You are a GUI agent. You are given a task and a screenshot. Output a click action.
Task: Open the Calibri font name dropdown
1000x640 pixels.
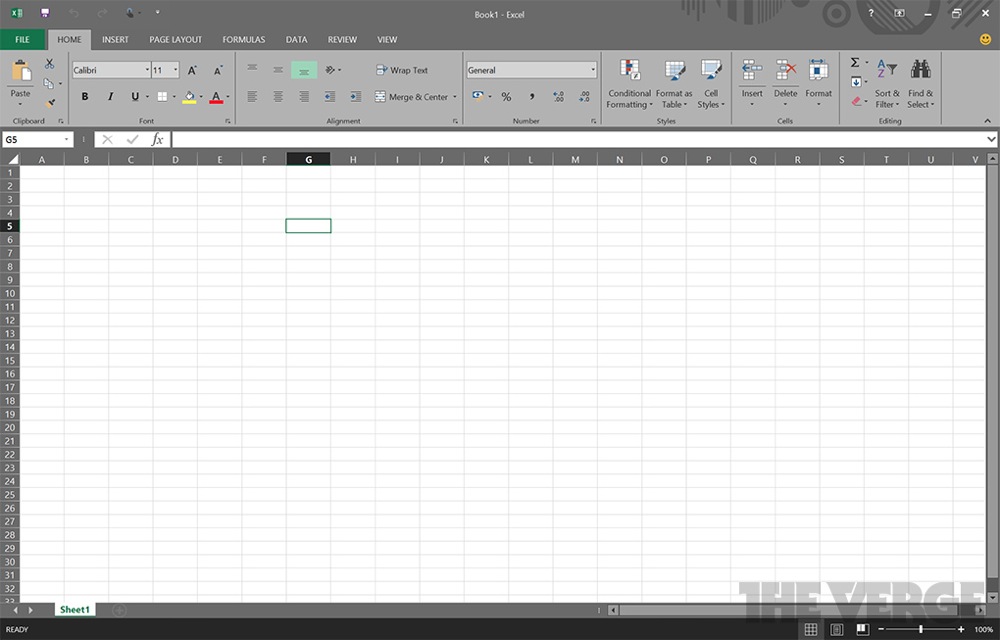(x=146, y=71)
